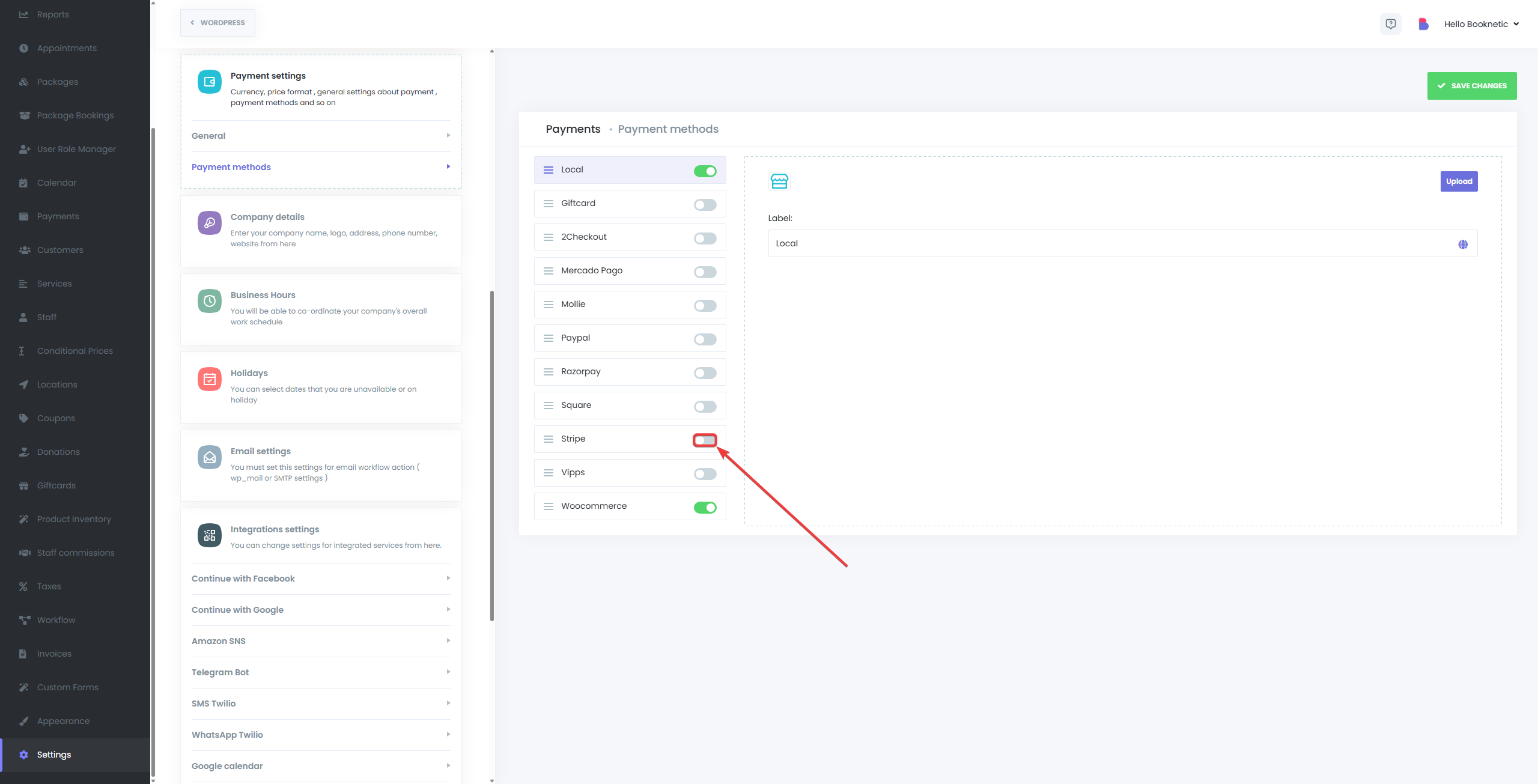Enable the Square payment toggle
Image resolution: width=1538 pixels, height=784 pixels.
pos(705,407)
